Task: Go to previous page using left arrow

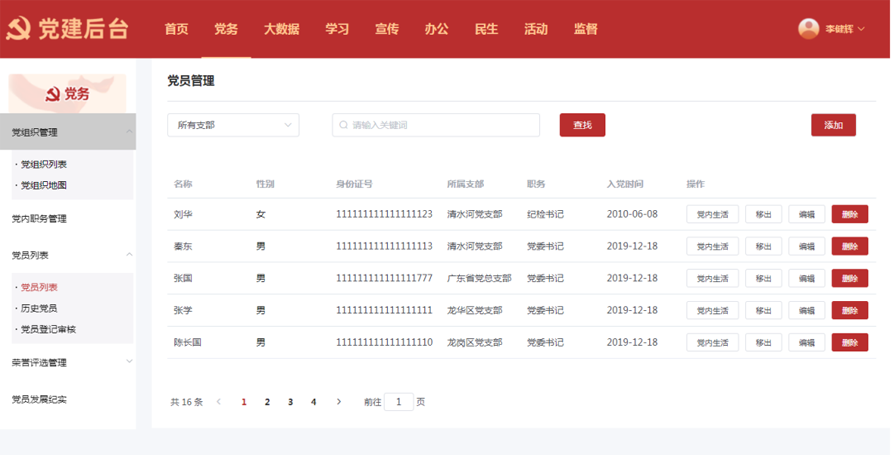Action: [x=219, y=402]
